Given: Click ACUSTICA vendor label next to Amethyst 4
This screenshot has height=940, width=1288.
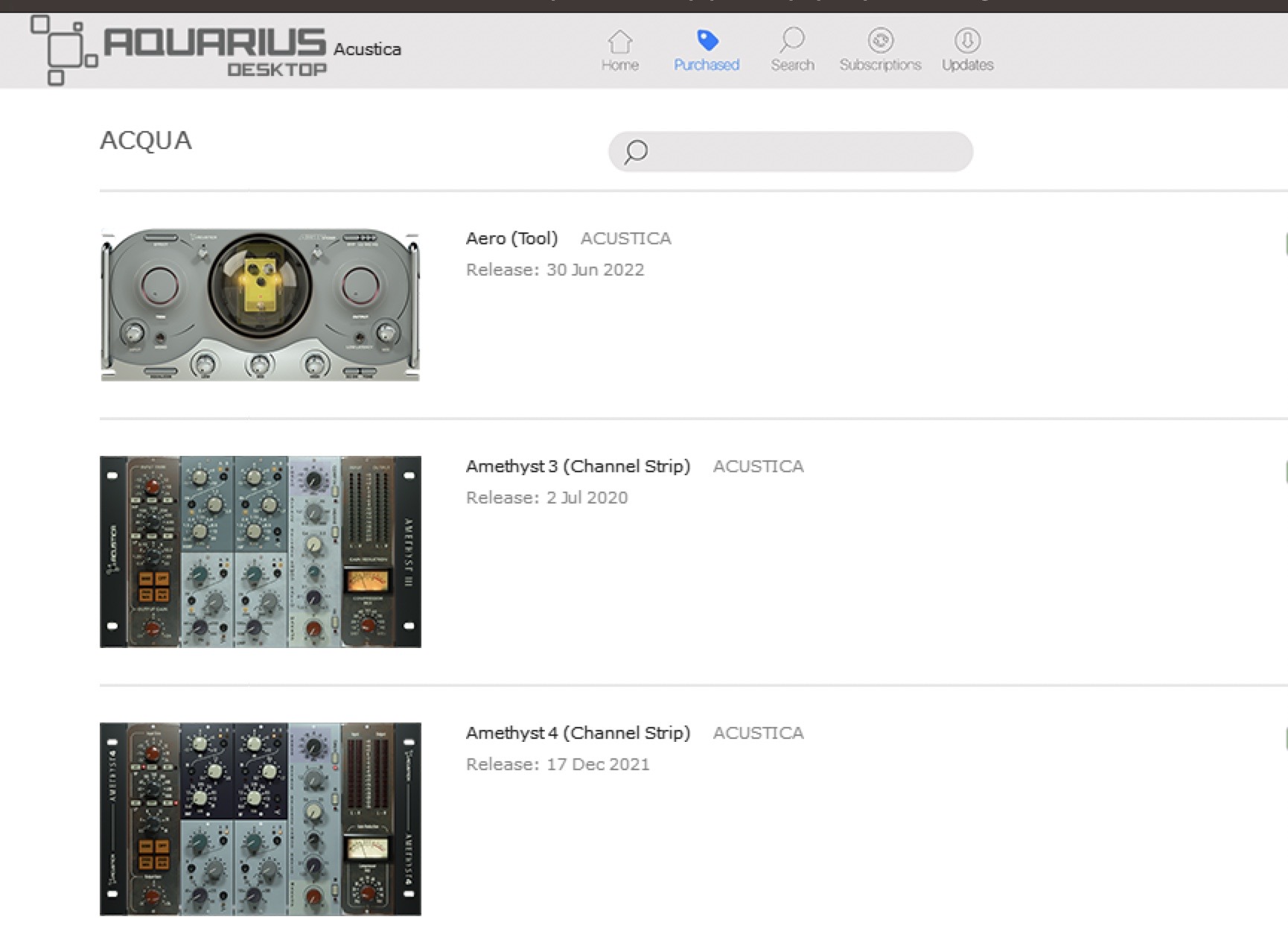Looking at the screenshot, I should click(758, 733).
